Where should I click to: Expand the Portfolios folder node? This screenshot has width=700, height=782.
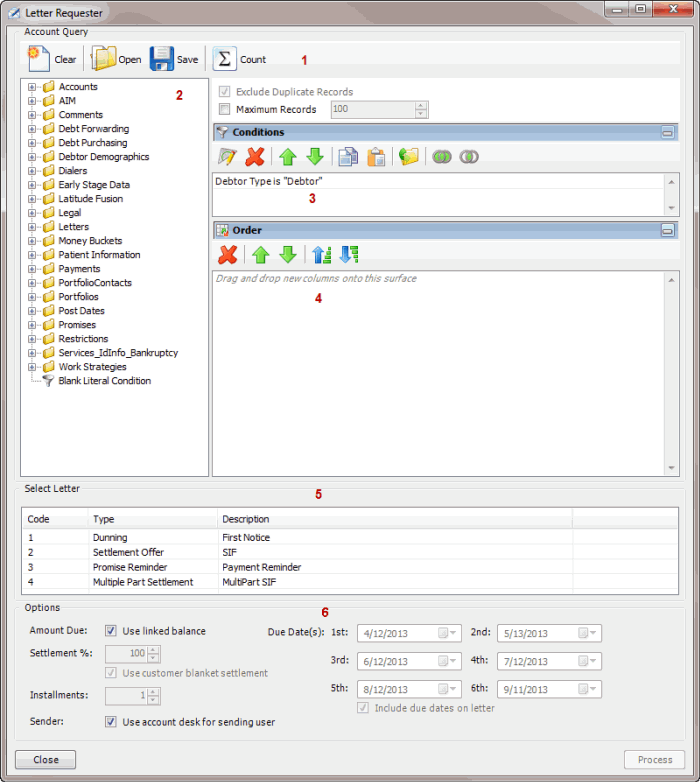(32, 297)
